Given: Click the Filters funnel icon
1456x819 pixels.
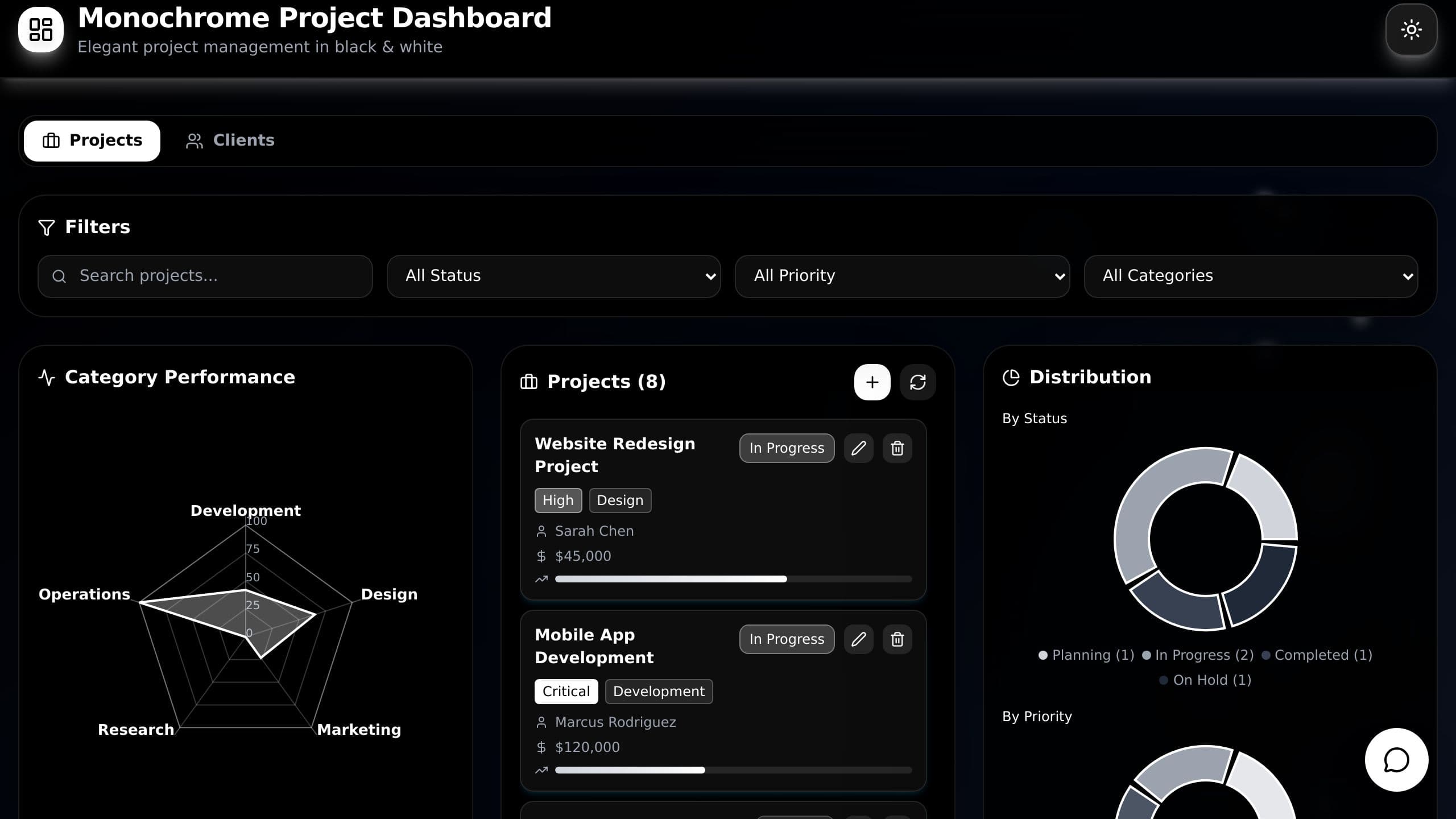Looking at the screenshot, I should click(47, 227).
